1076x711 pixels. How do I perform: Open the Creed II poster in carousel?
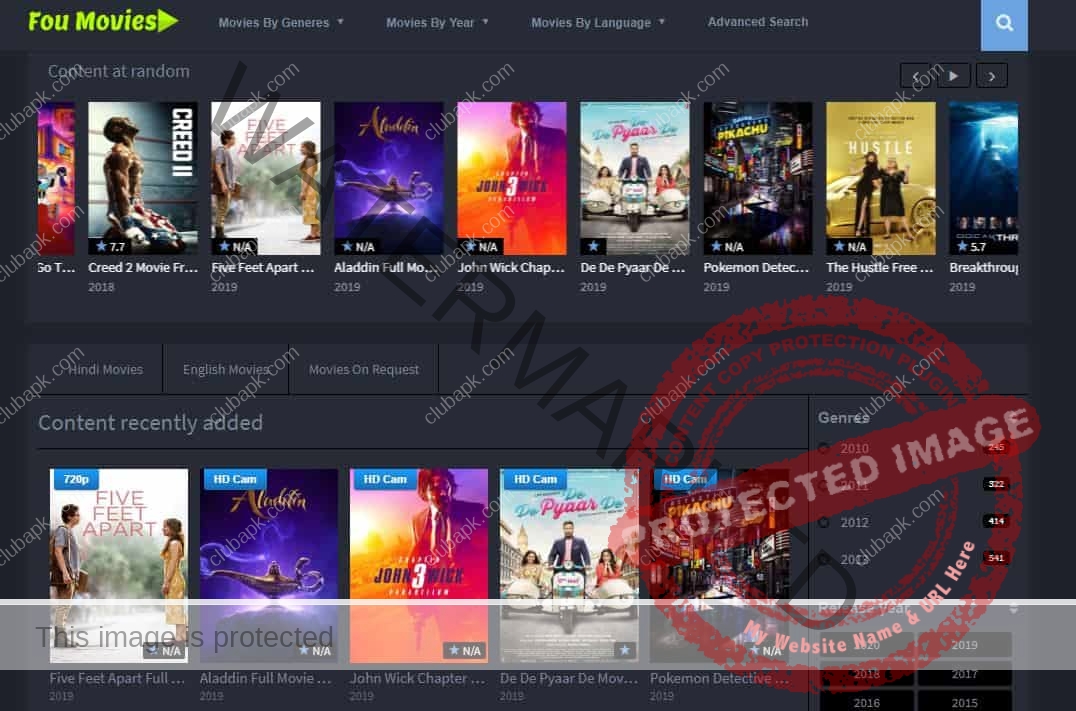[143, 178]
